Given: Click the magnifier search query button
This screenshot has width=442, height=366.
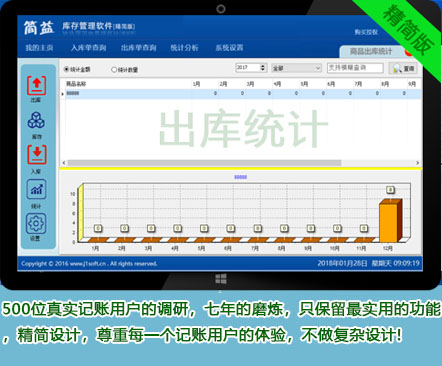Looking at the screenshot, I should coord(403,68).
